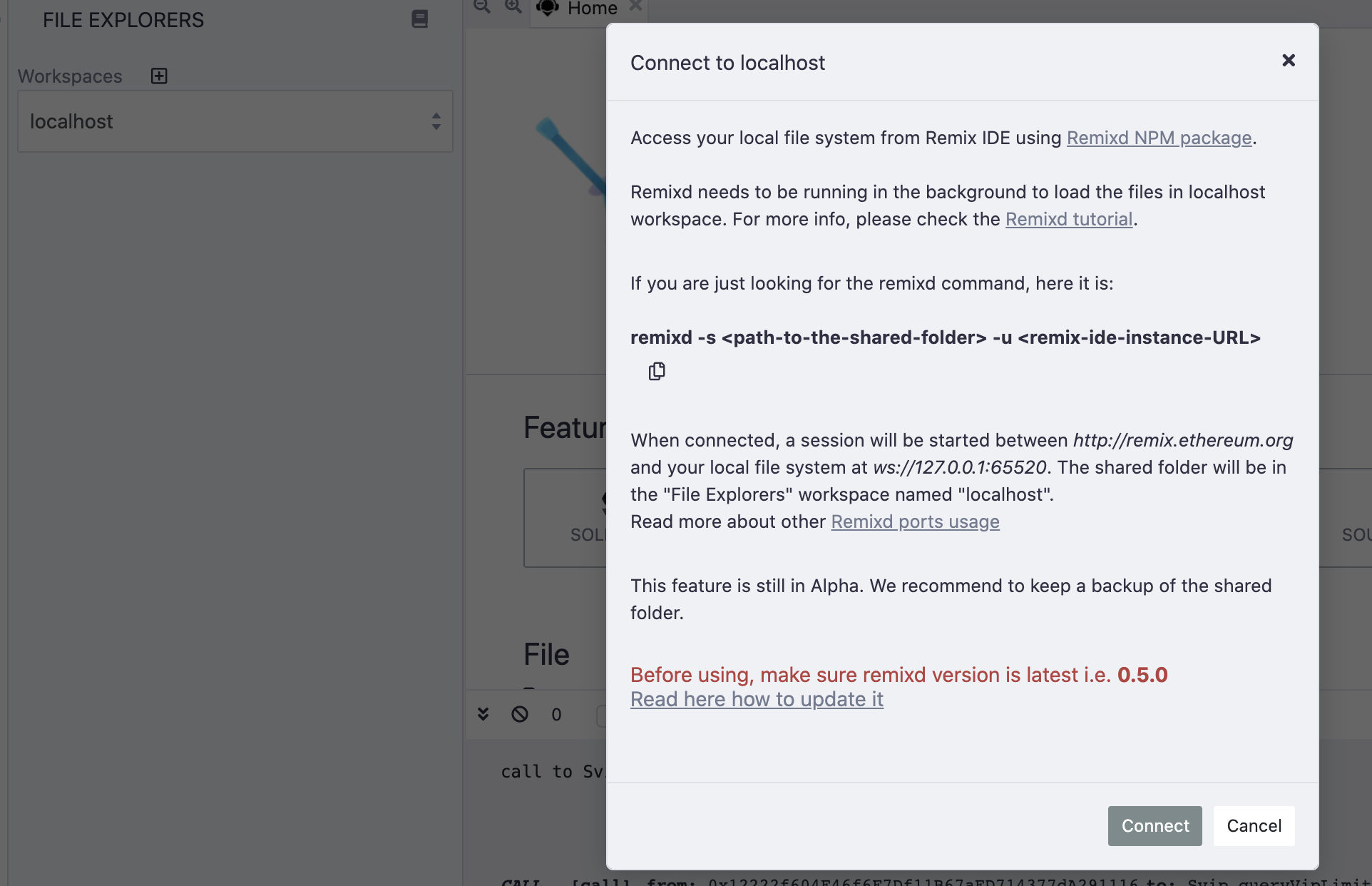
Task: Open Read here how to update it link
Action: point(757,699)
